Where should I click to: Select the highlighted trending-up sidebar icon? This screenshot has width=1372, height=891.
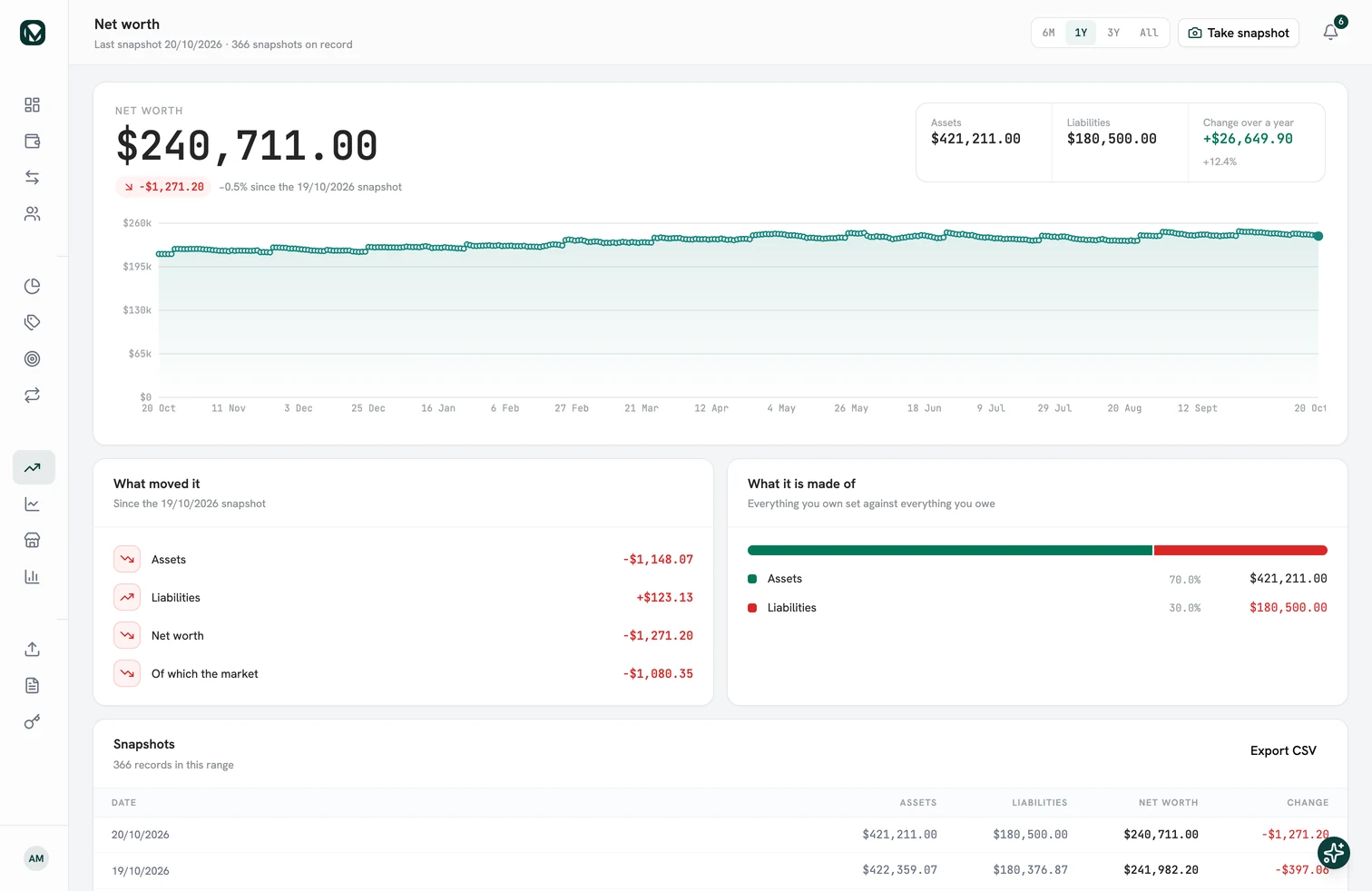(x=34, y=468)
